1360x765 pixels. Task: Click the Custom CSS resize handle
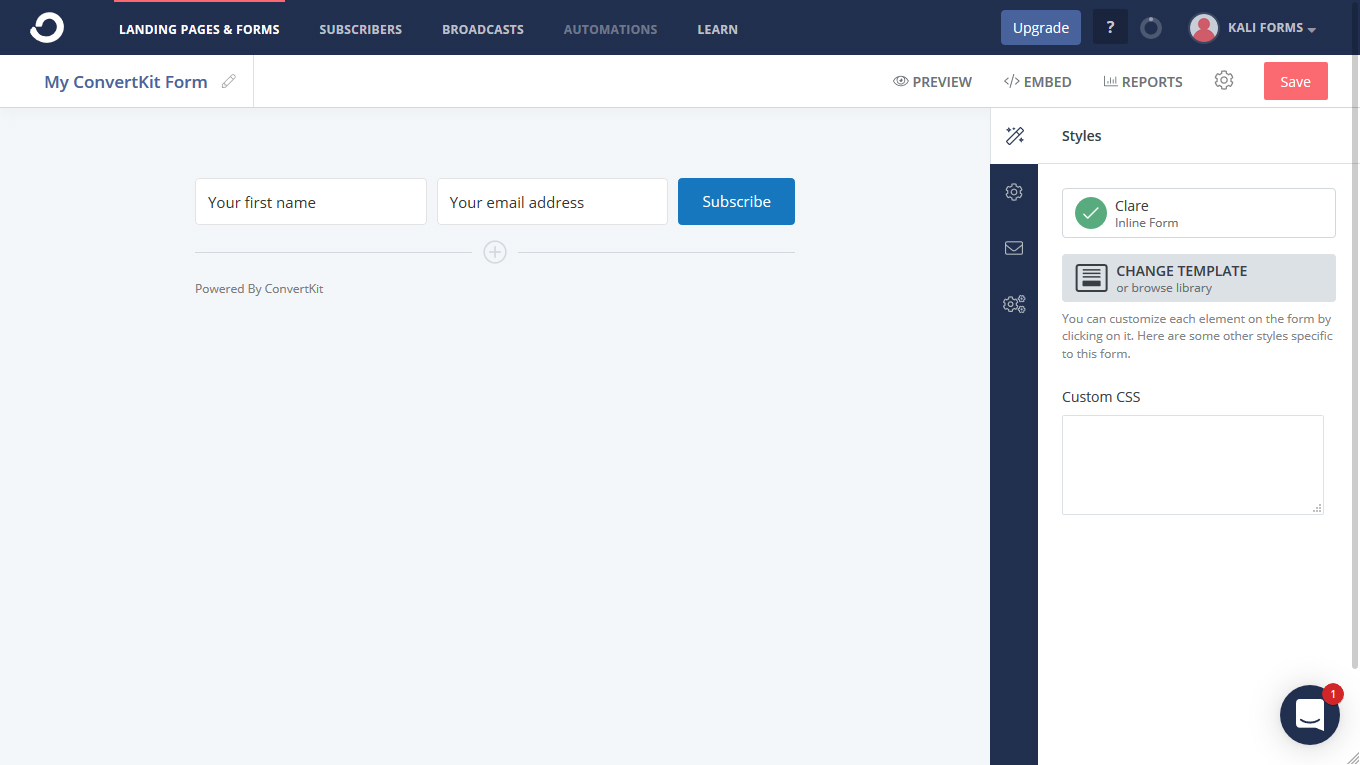[x=1317, y=508]
